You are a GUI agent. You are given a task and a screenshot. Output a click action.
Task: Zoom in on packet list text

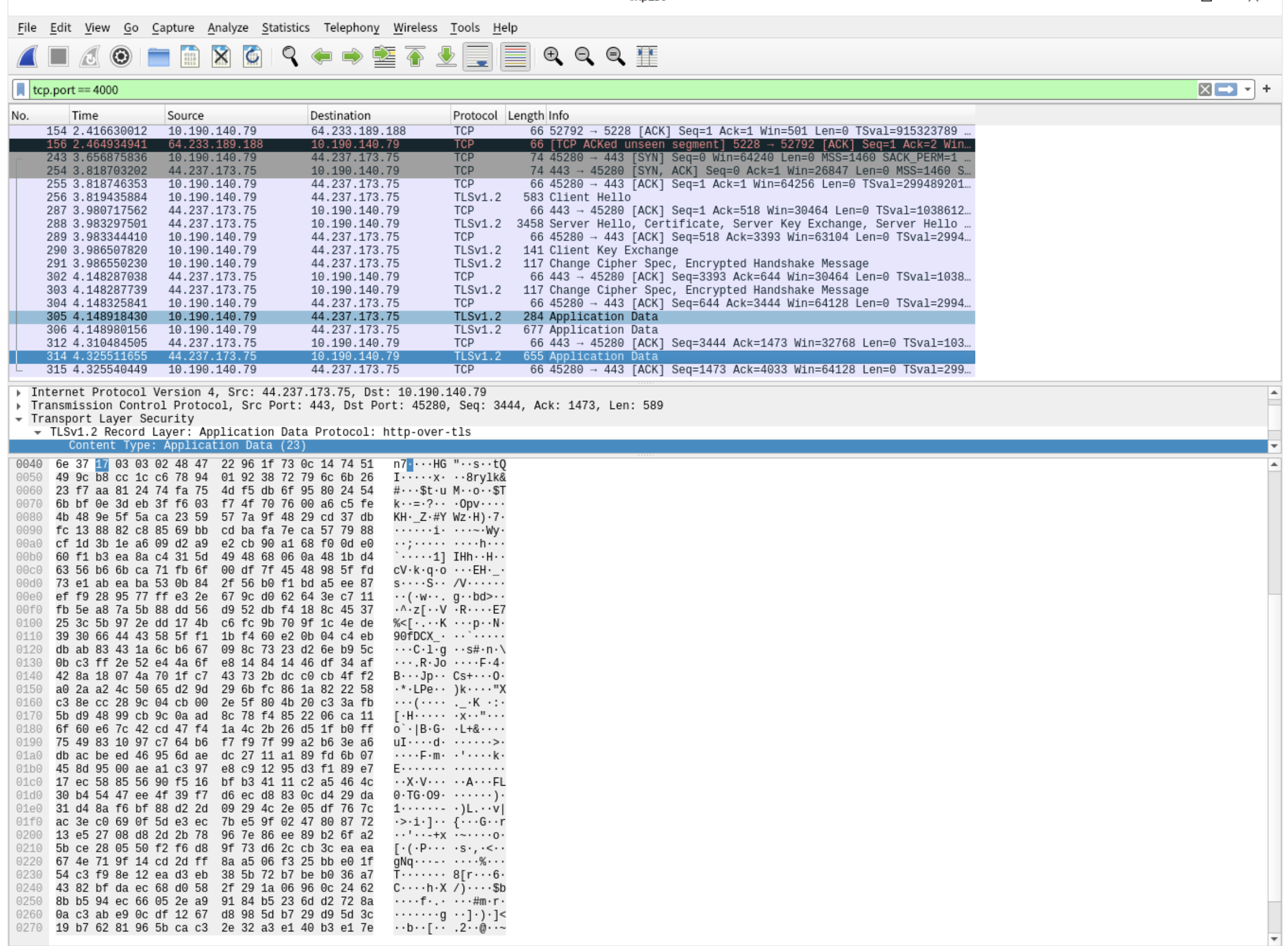pos(553,57)
